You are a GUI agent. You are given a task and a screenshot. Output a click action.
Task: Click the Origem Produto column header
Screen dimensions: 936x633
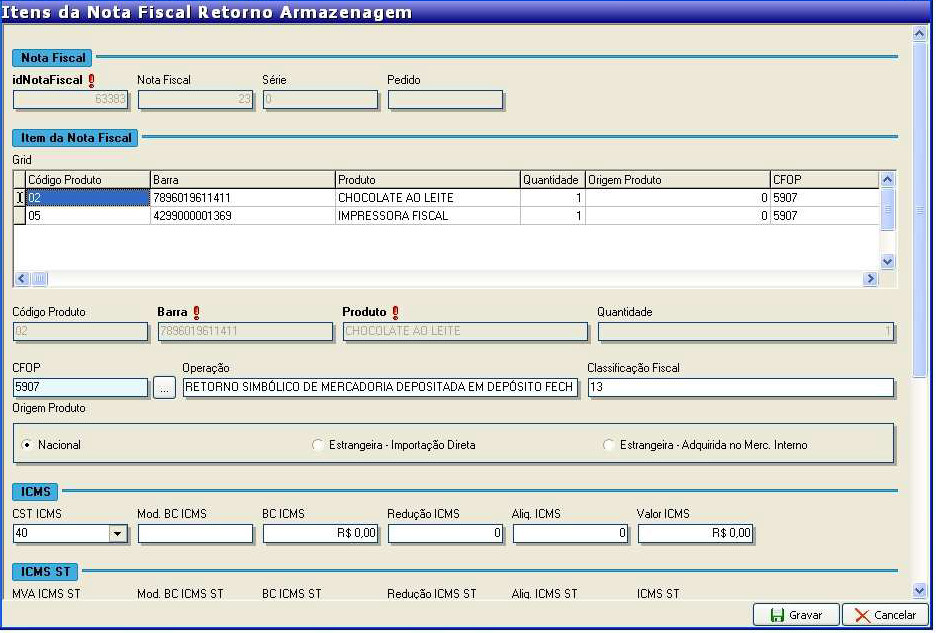(678, 180)
